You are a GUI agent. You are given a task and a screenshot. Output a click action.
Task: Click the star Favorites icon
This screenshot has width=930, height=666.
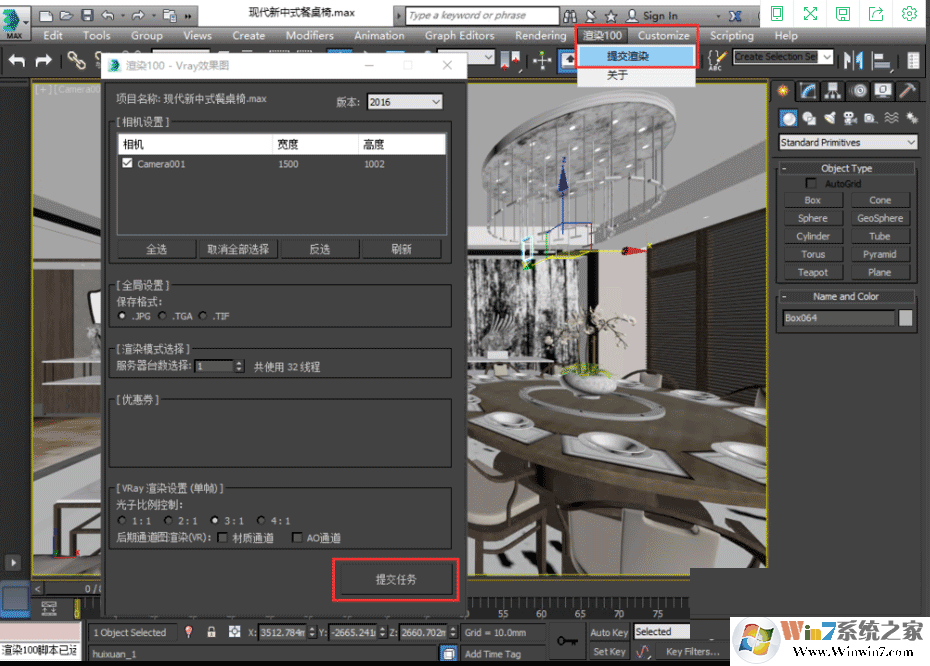pyautogui.click(x=611, y=16)
